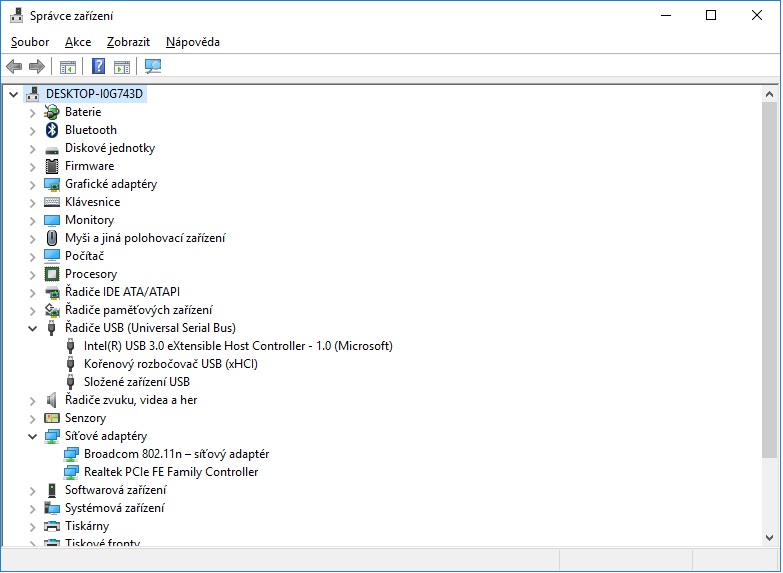Image resolution: width=783 pixels, height=573 pixels.
Task: Expand the Grafické adaptéry node
Action: click(x=32, y=184)
